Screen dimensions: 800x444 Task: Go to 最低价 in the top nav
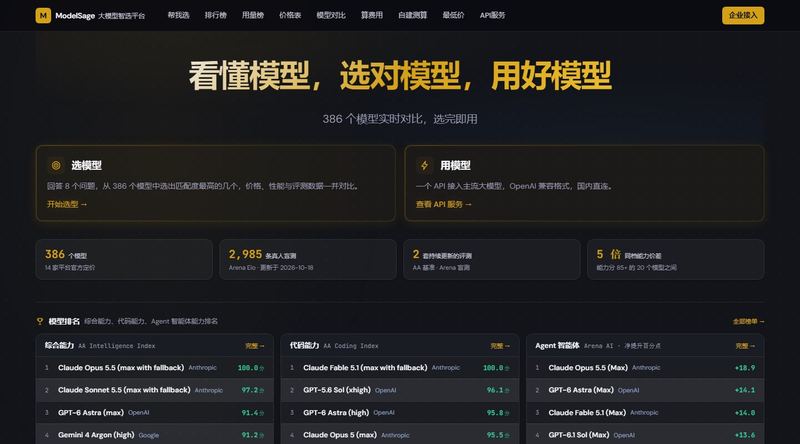click(453, 15)
